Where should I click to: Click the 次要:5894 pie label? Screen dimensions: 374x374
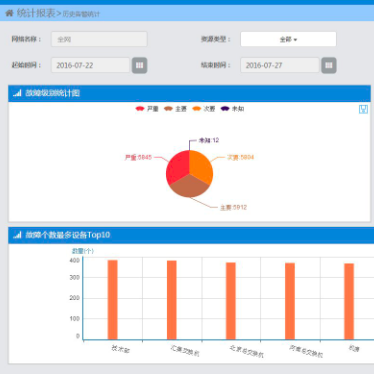tap(240, 157)
